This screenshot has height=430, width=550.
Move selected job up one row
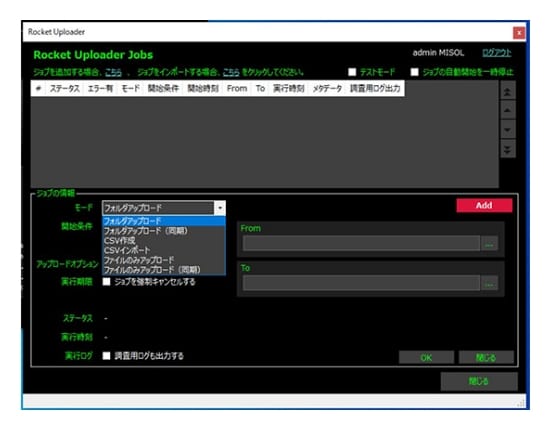pyautogui.click(x=507, y=110)
